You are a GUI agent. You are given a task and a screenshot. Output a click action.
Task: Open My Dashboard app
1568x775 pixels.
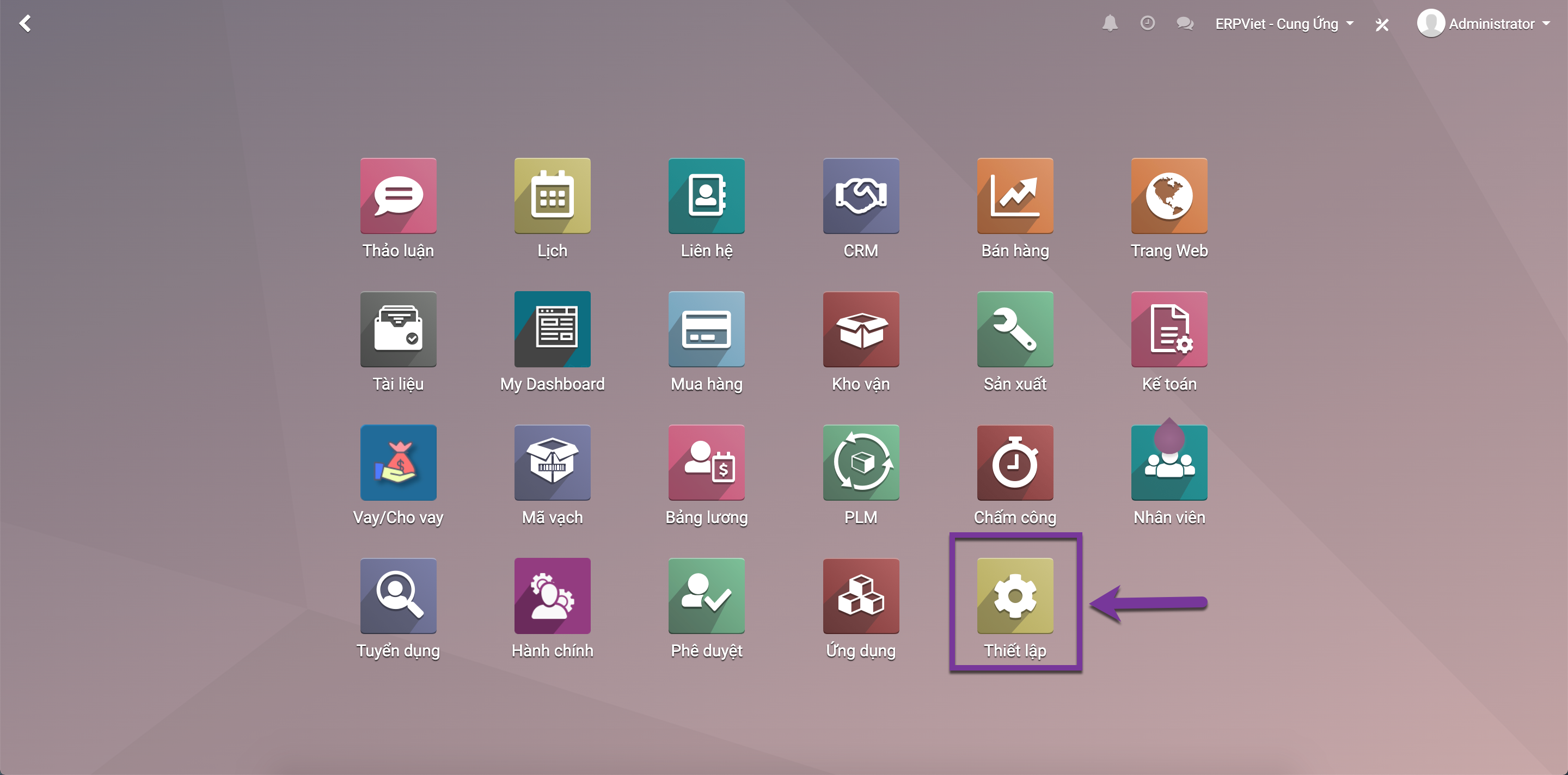pos(552,329)
